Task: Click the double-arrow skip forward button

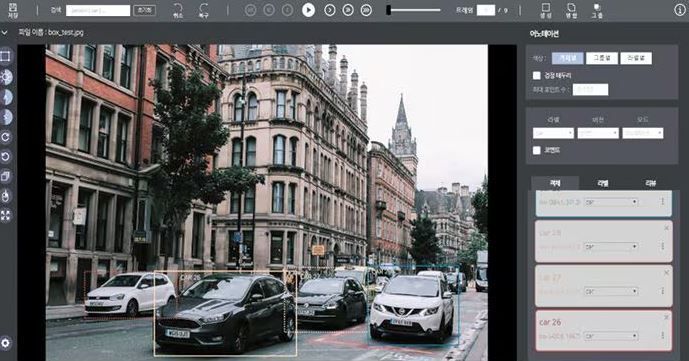Action: 348,10
